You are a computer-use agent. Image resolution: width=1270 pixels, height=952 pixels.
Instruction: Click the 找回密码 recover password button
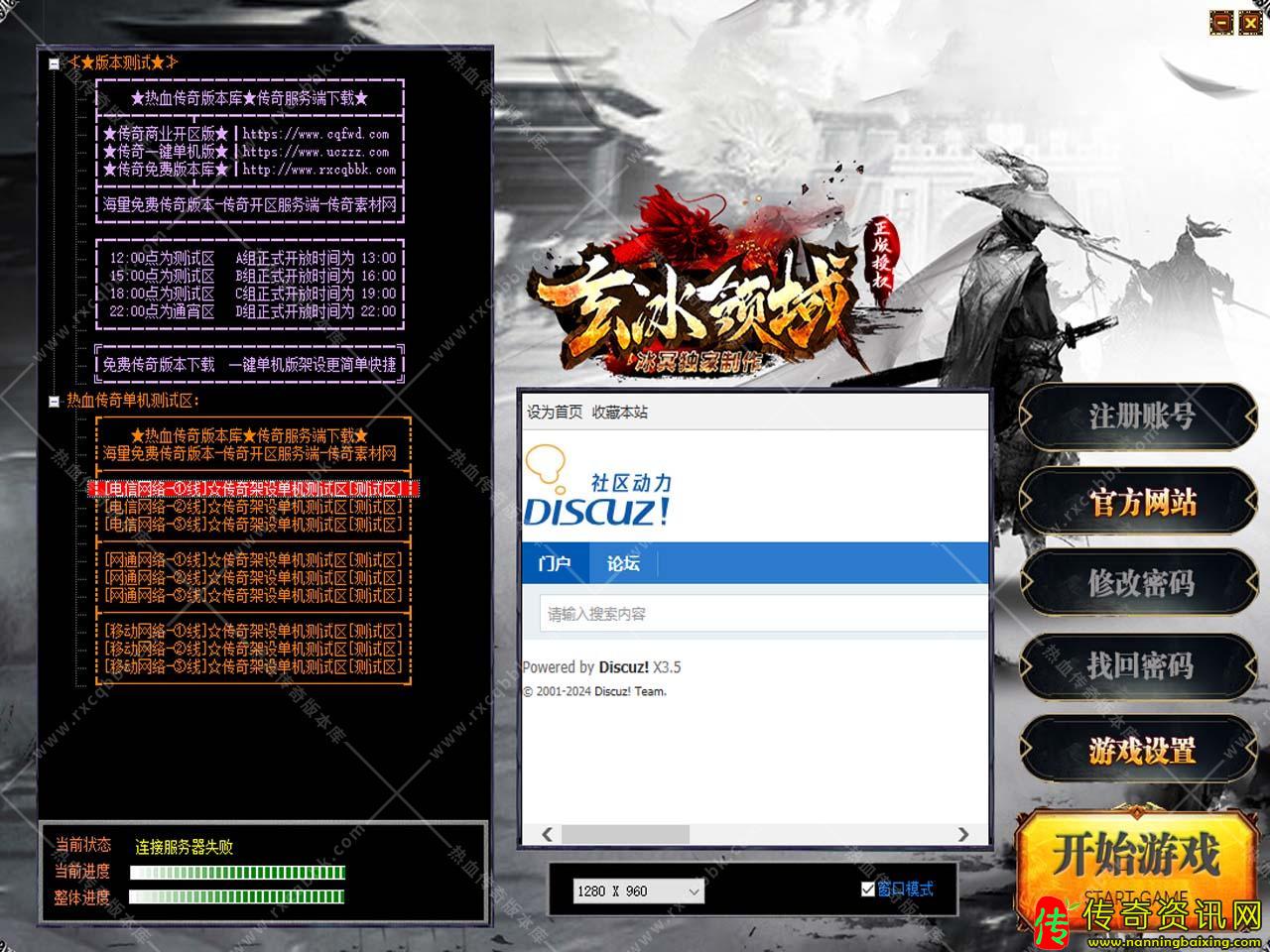tap(1140, 665)
